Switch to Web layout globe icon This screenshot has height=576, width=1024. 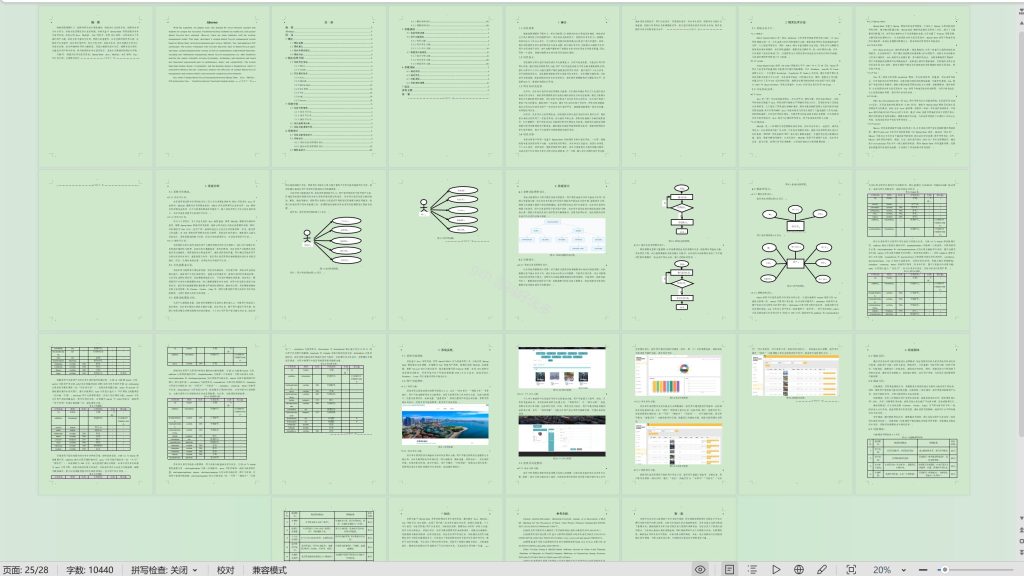pos(799,569)
